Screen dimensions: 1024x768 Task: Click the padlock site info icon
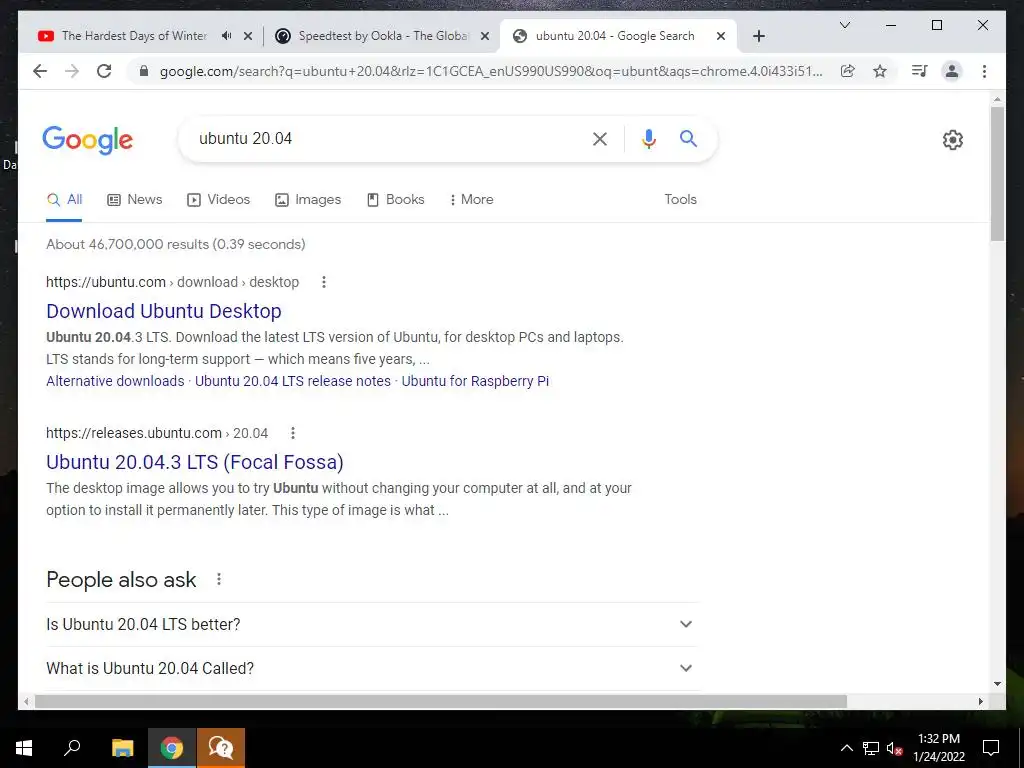pyautogui.click(x=144, y=71)
